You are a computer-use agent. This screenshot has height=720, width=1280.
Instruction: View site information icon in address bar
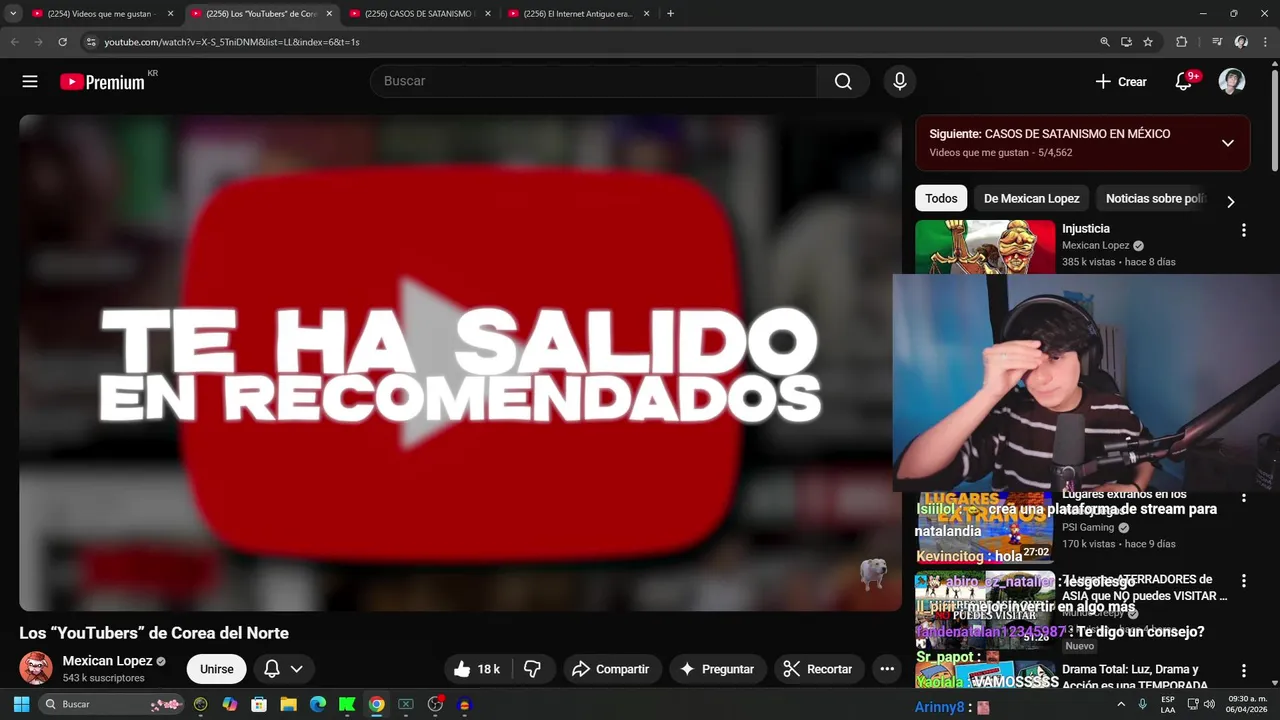pos(91,42)
